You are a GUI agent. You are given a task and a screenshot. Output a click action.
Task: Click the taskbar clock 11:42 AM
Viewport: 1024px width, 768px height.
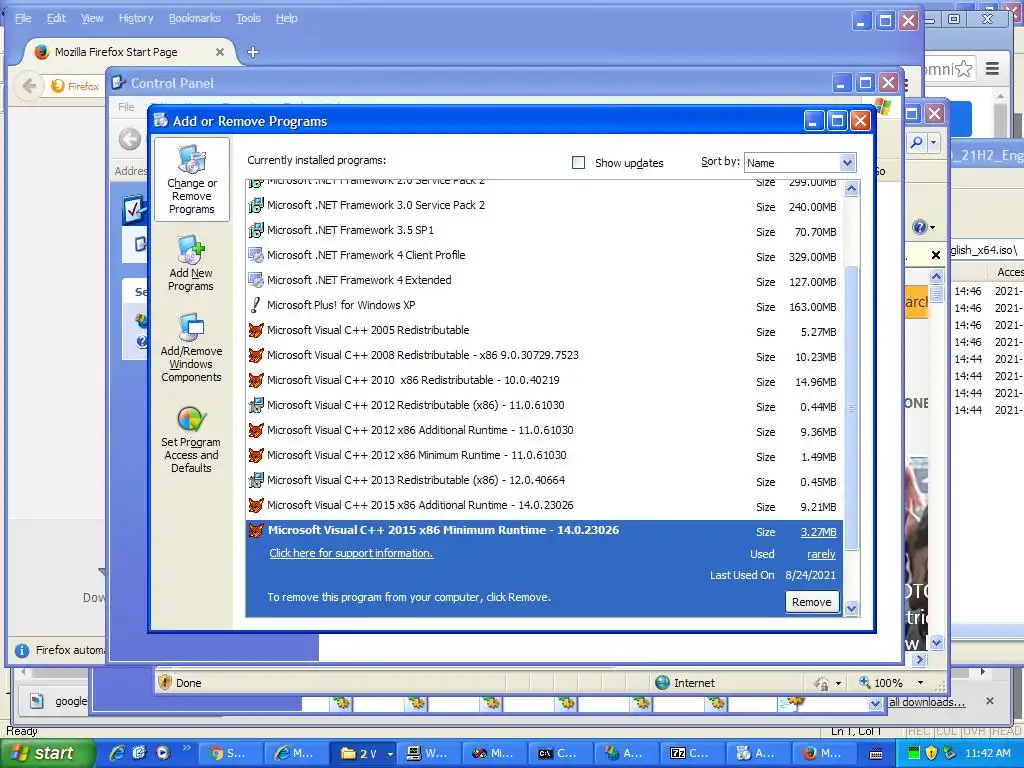pos(987,753)
